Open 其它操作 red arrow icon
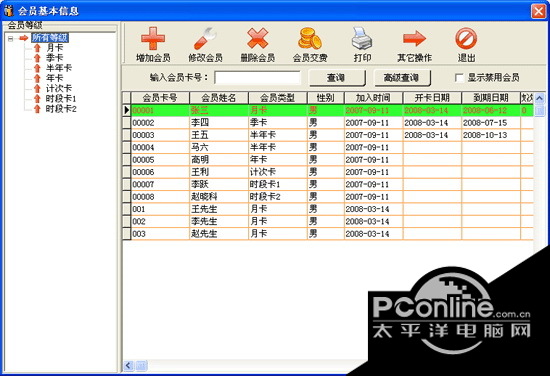The width and height of the screenshot is (550, 376). coord(414,38)
